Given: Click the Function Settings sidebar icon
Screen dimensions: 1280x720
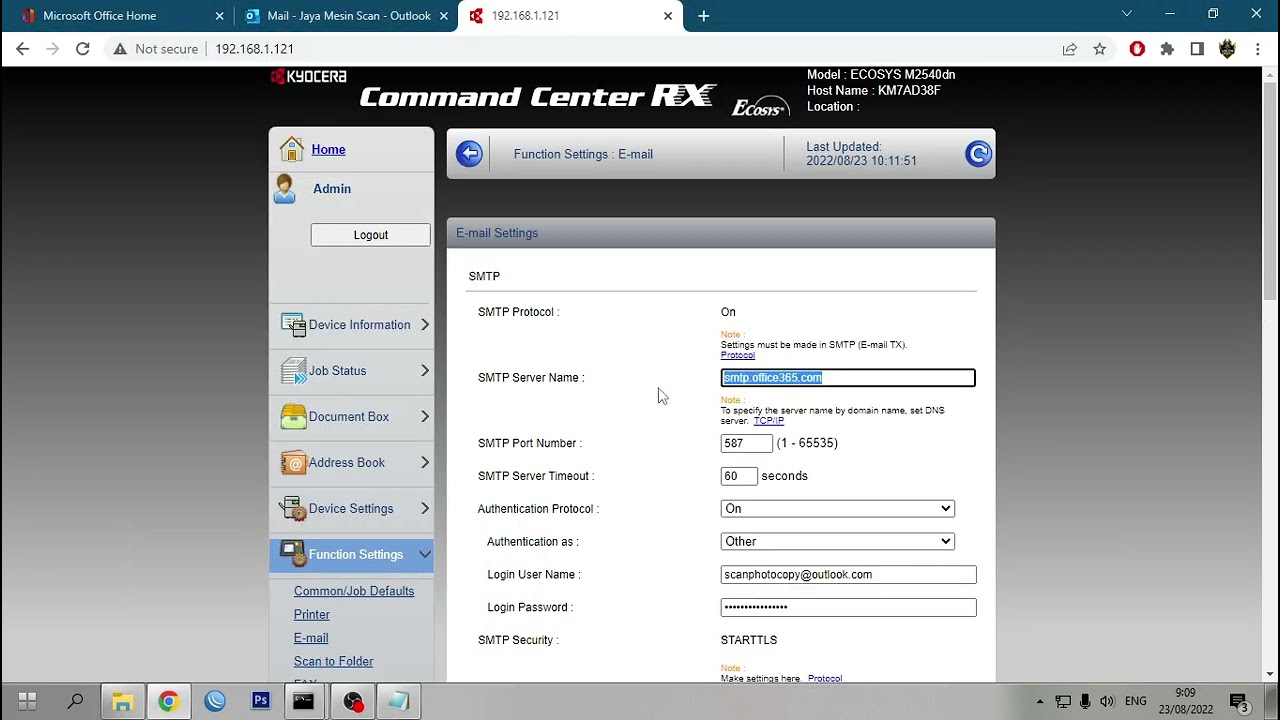Looking at the screenshot, I should 293,554.
